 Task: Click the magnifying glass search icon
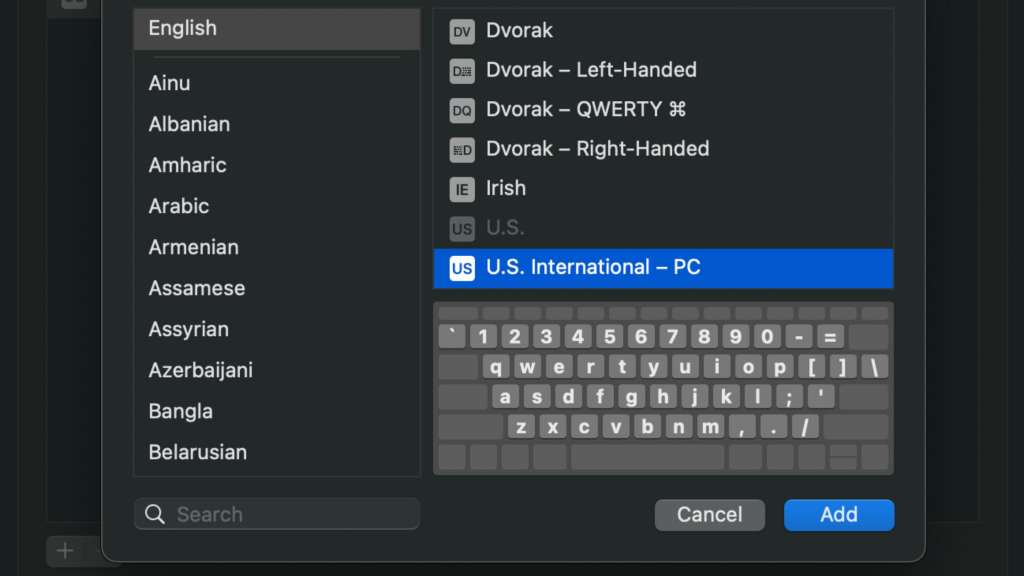[x=155, y=513]
